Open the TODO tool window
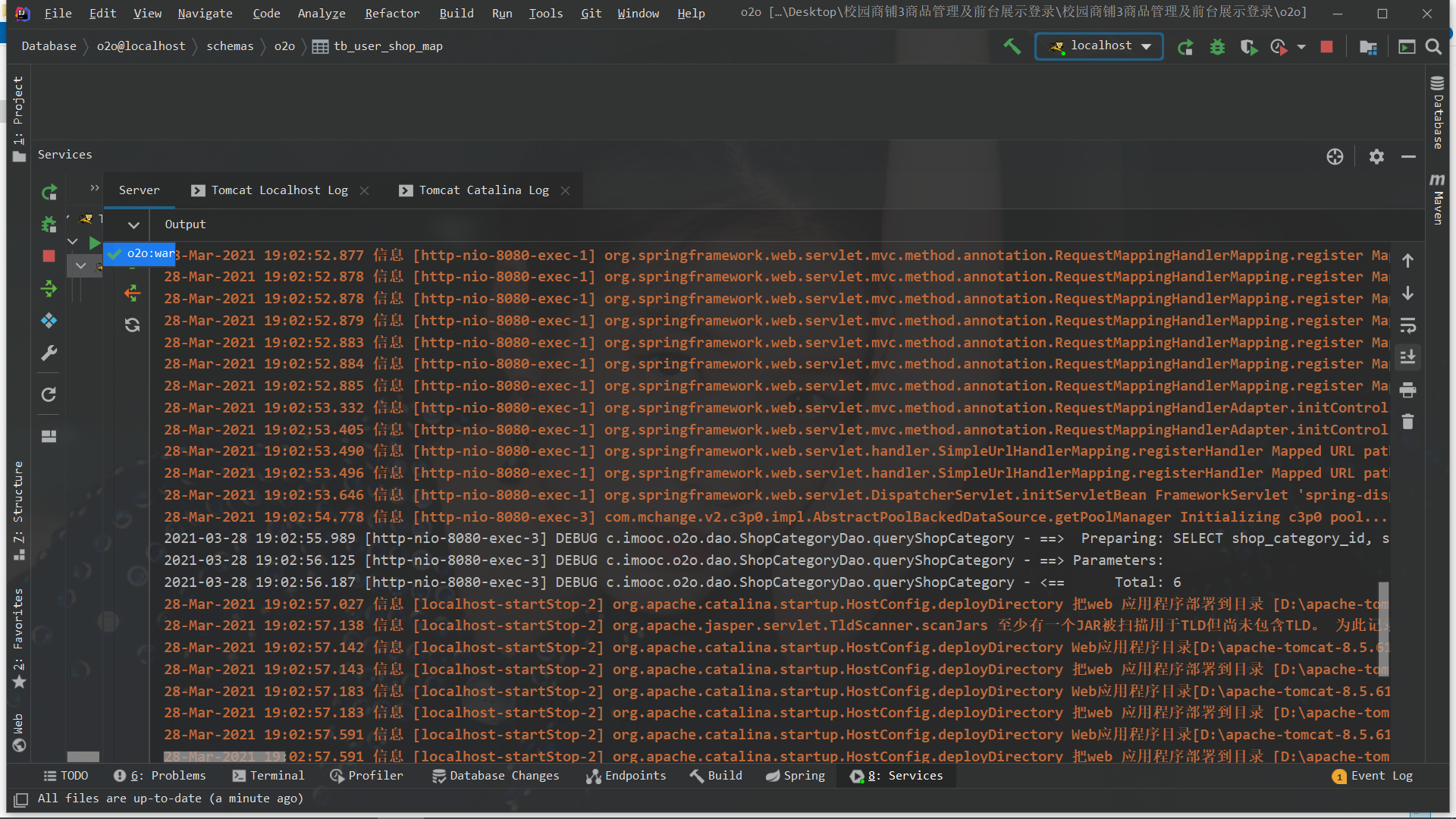The width and height of the screenshot is (1456, 819). coord(66,776)
